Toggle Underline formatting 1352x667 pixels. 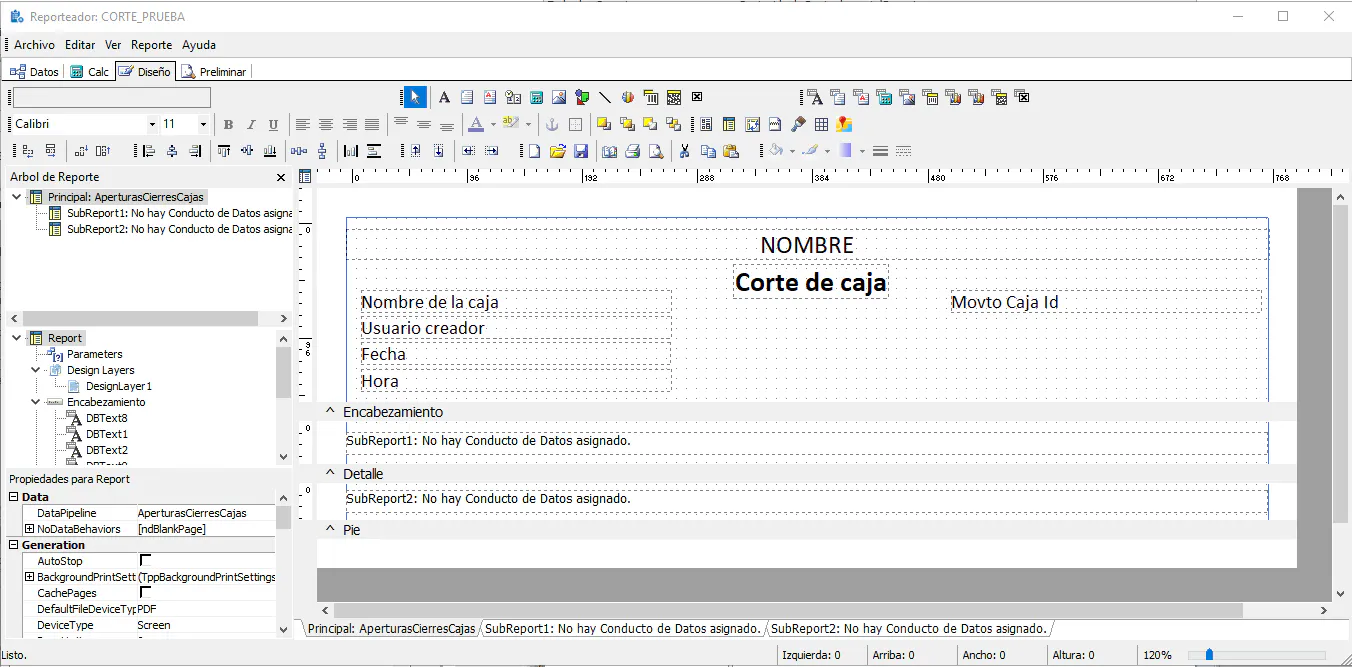tap(271, 124)
